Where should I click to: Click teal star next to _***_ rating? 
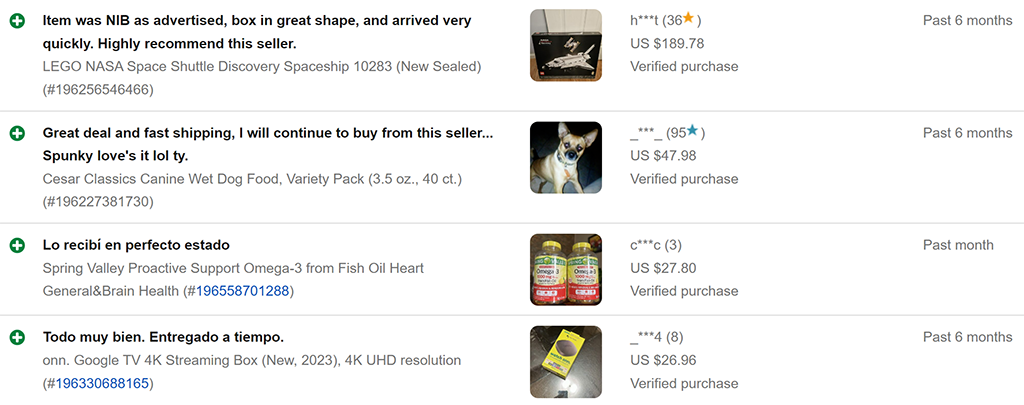coord(692,131)
